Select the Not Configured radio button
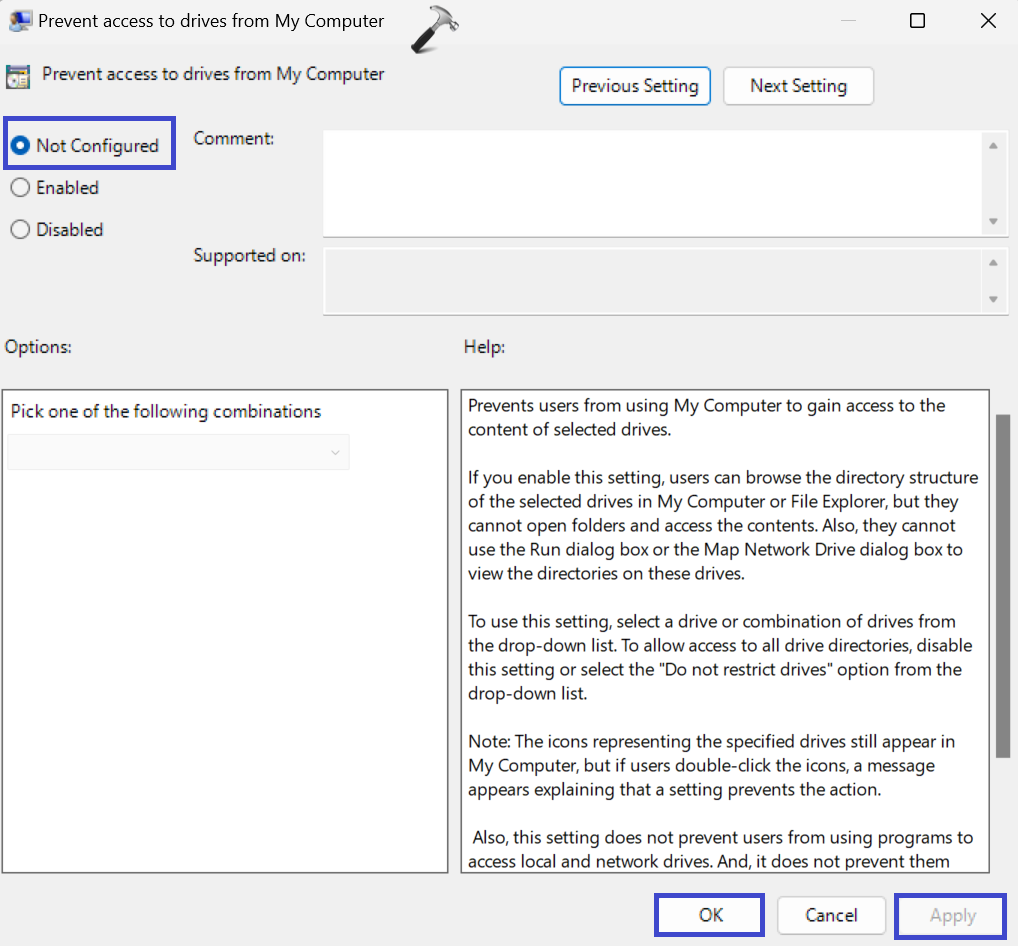Image resolution: width=1018 pixels, height=946 pixels. tap(20, 145)
